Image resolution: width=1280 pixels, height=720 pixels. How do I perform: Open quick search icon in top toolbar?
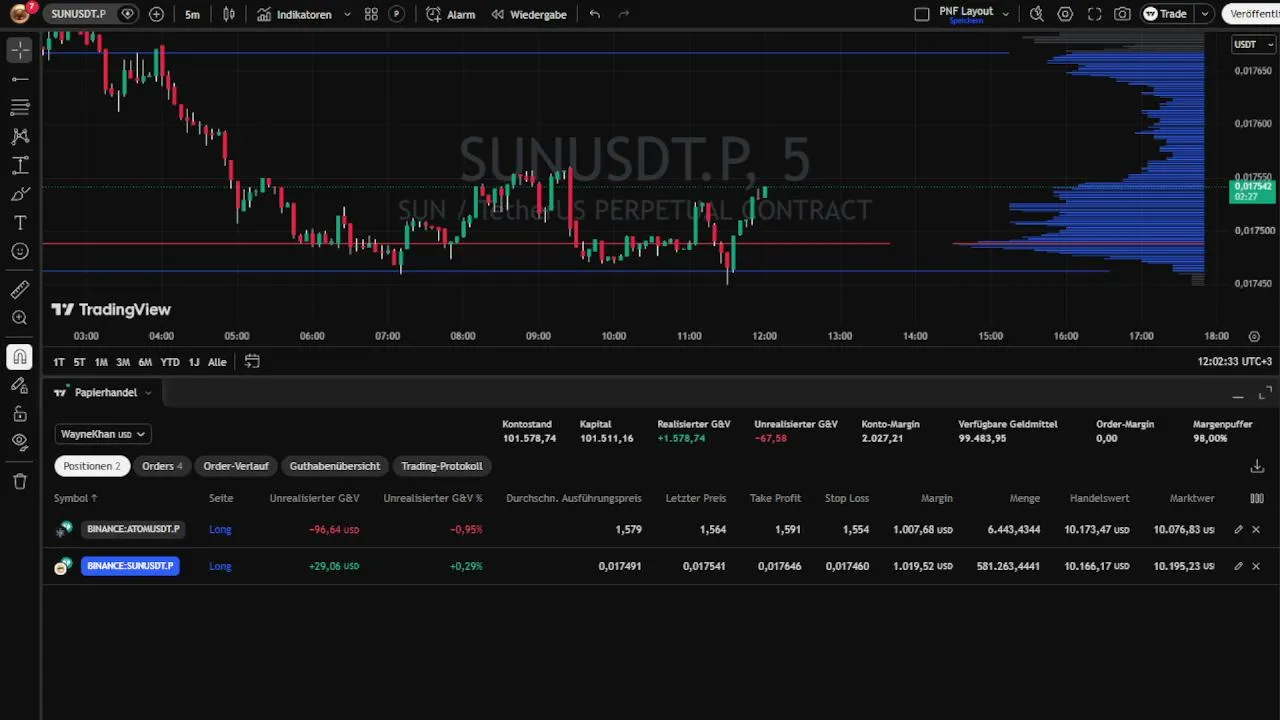pos(1037,14)
